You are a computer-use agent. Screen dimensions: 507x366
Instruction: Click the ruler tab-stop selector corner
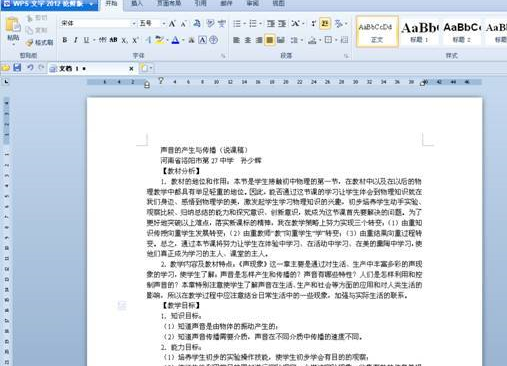[6, 82]
